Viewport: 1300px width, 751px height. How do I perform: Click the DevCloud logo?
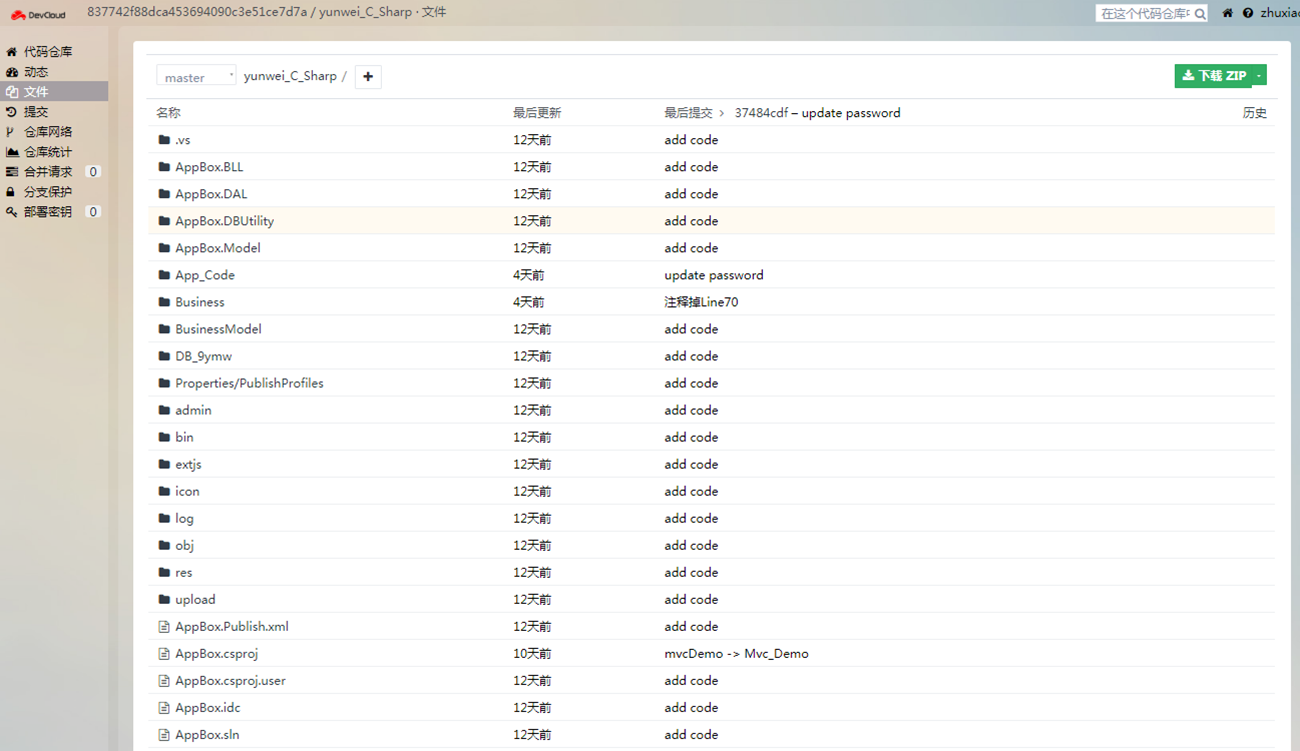(x=38, y=14)
